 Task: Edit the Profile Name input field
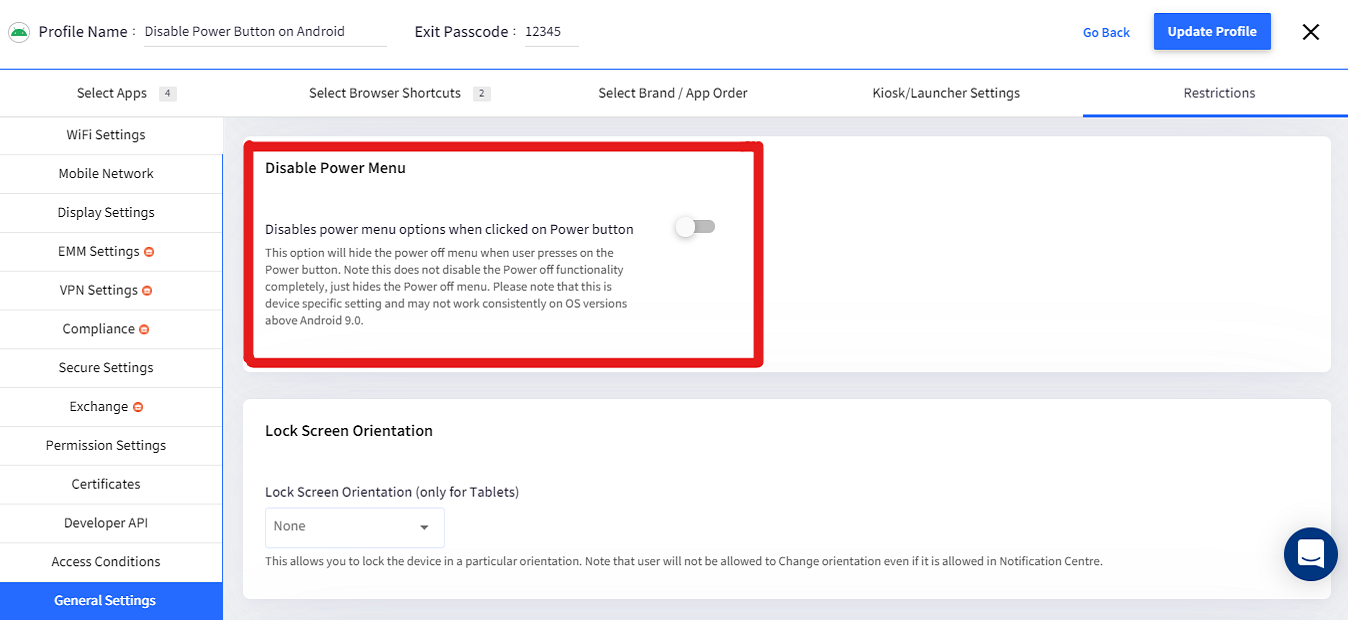264,32
